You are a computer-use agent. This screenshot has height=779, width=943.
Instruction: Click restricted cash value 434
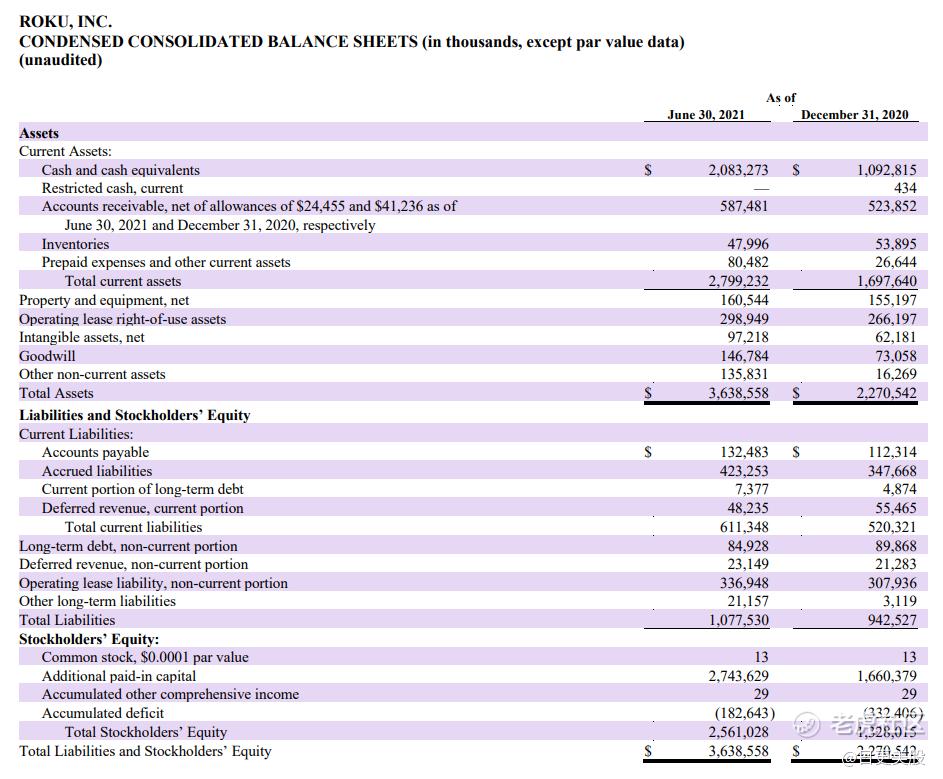pyautogui.click(x=905, y=188)
